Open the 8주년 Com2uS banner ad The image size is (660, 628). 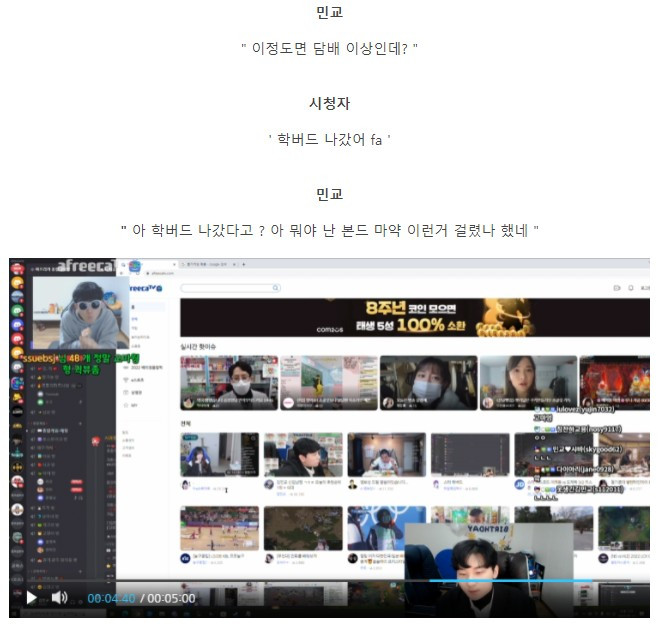click(x=415, y=318)
